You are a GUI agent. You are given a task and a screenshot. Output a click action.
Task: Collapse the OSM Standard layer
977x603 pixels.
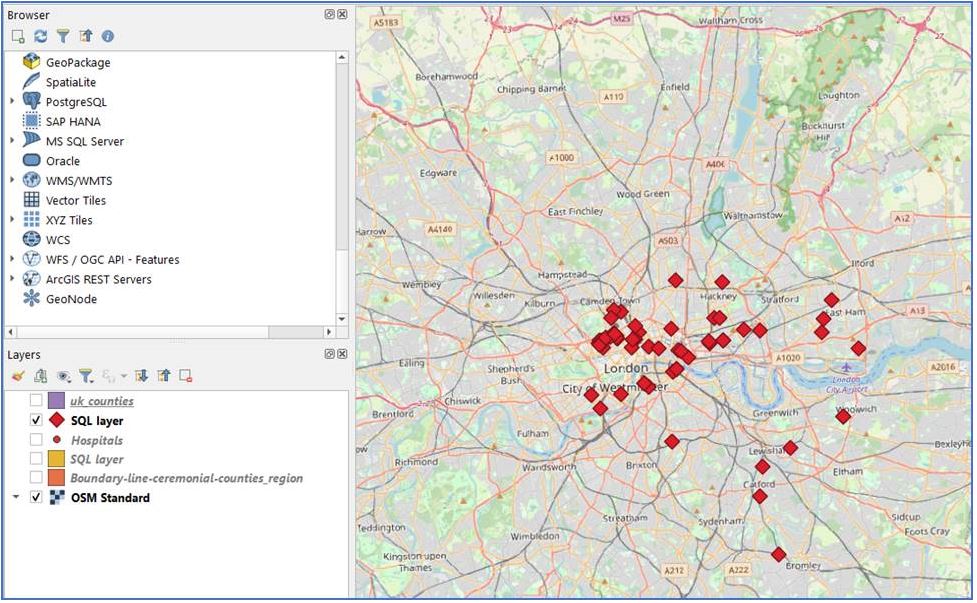16,497
